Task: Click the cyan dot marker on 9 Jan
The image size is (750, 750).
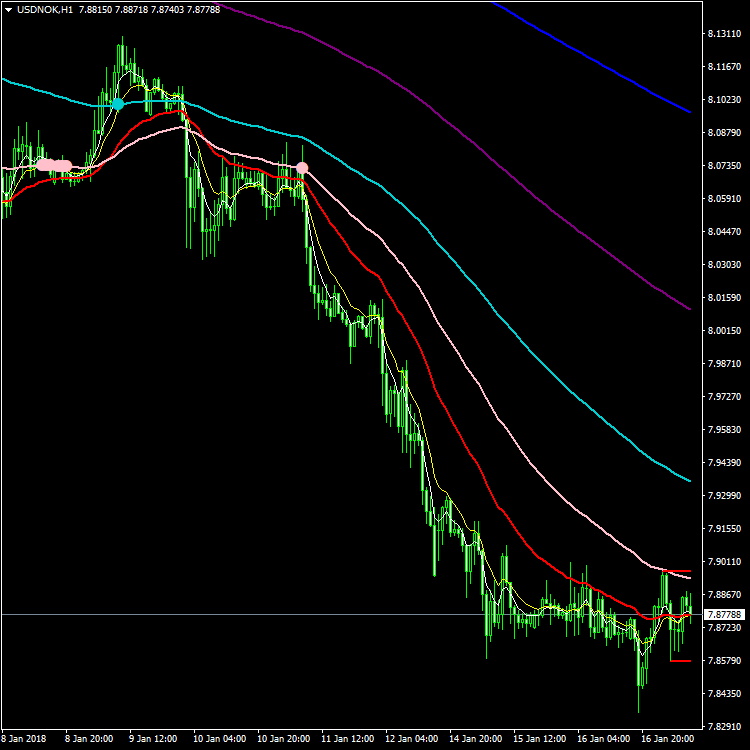Action: (118, 104)
